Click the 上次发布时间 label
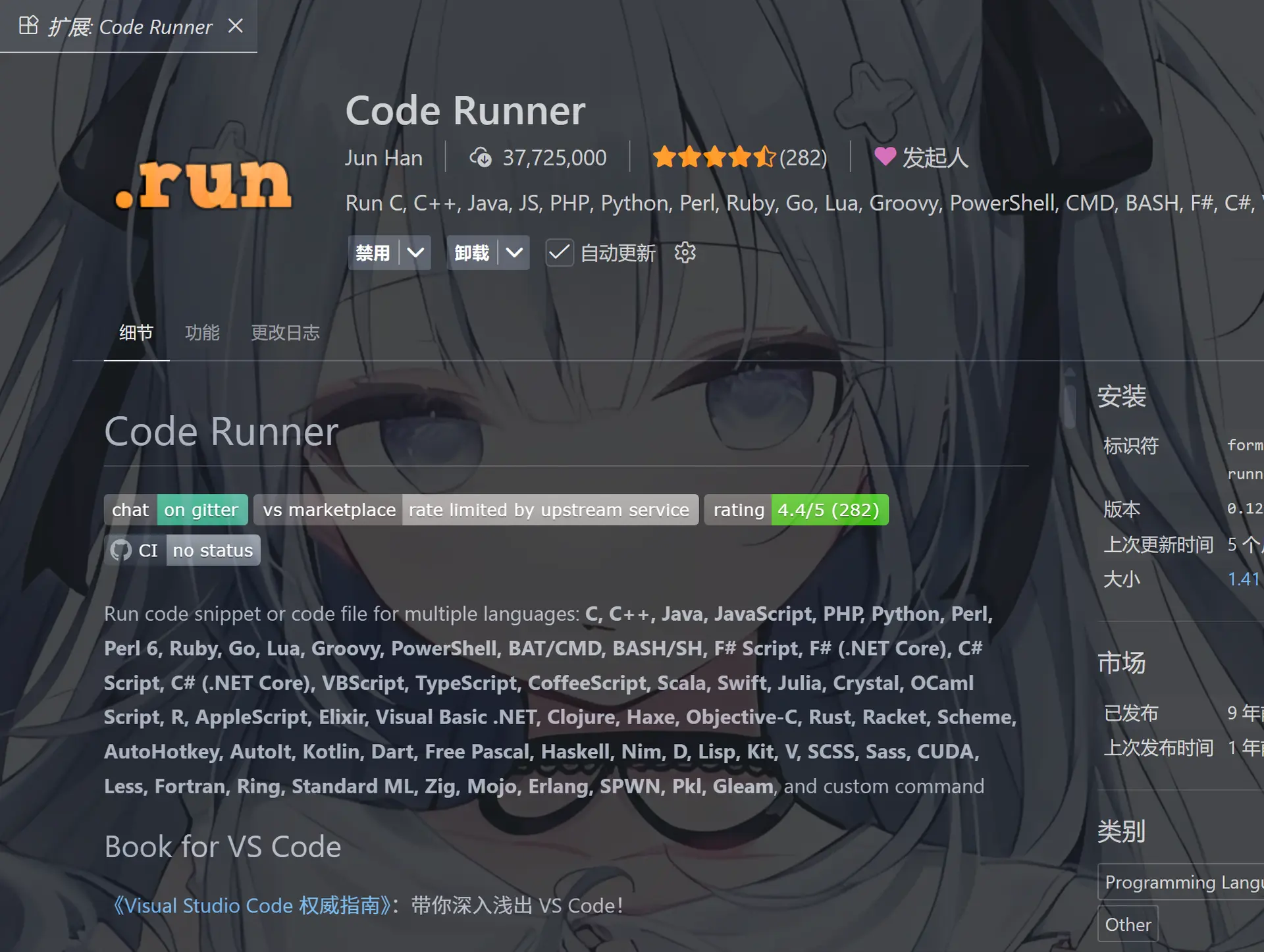The image size is (1264, 952). [1159, 747]
